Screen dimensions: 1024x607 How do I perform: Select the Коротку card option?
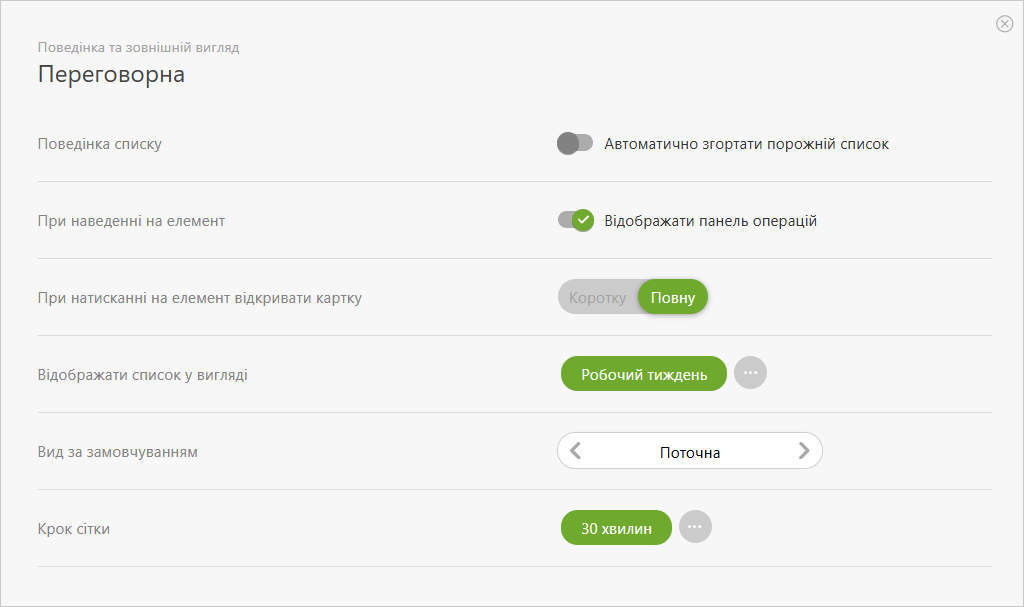pos(598,298)
